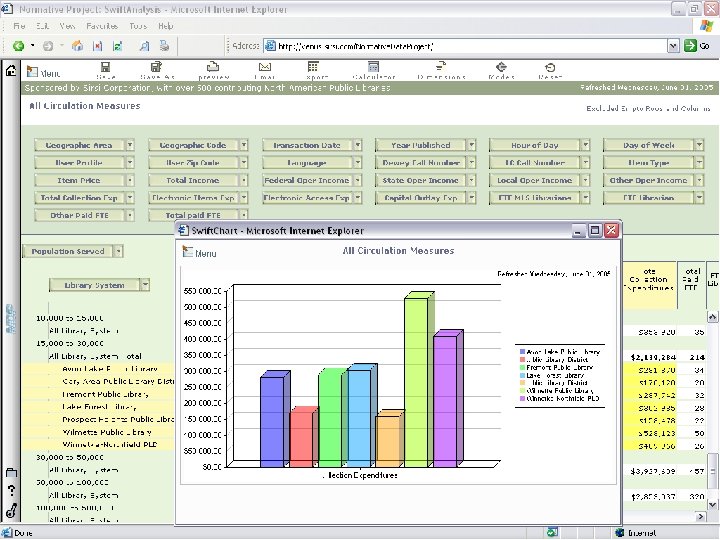Viewport: 720px width, 540px height.
Task: Click the horizontal scrollbar right arrow
Action: coord(700,517)
